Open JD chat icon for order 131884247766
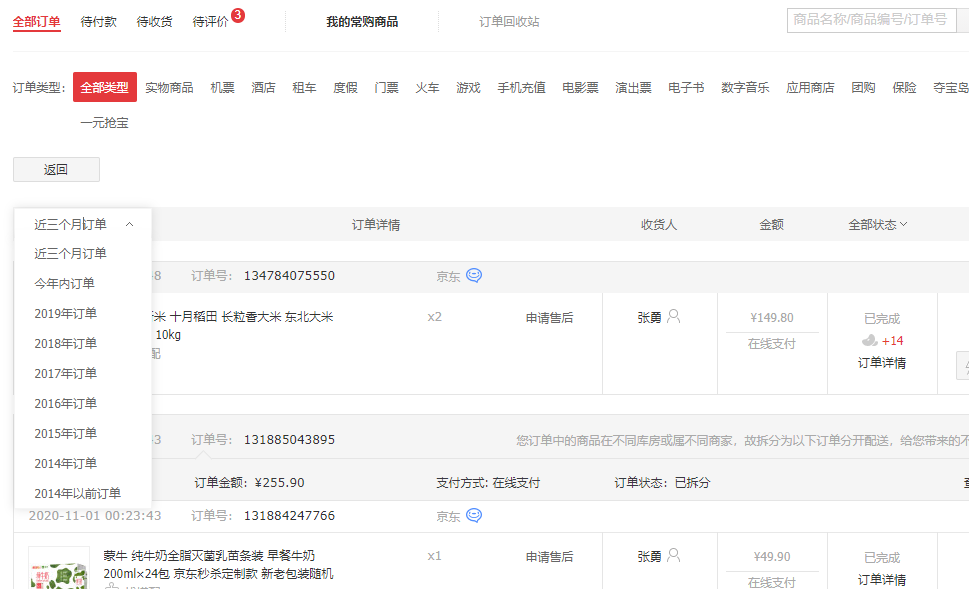The image size is (969, 589). [x=474, y=515]
